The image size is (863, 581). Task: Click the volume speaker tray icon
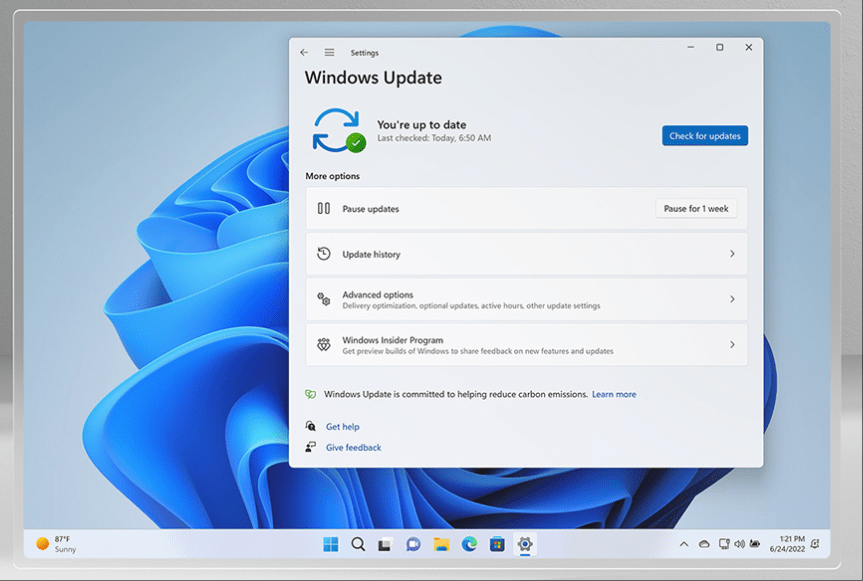coord(740,544)
